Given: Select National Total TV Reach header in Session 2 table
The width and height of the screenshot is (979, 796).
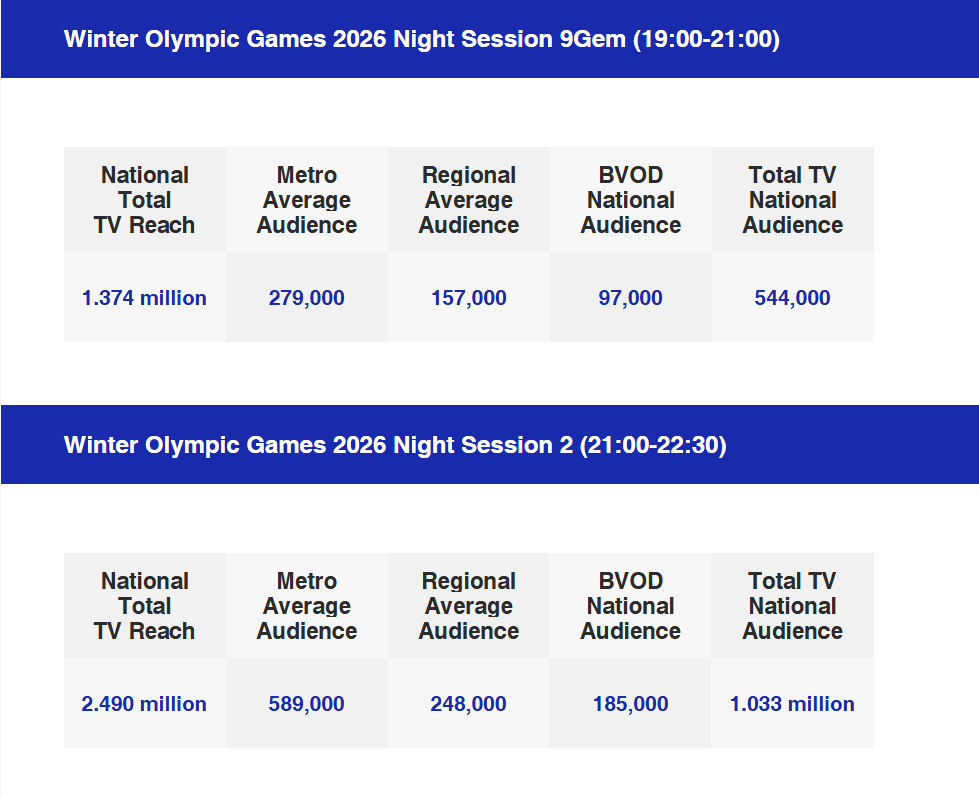Looking at the screenshot, I should (x=144, y=606).
